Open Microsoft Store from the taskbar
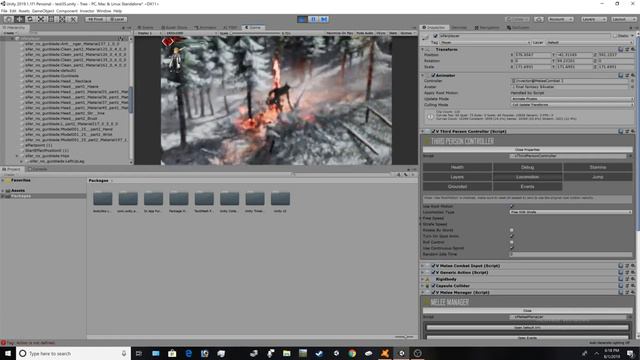 tap(172, 353)
